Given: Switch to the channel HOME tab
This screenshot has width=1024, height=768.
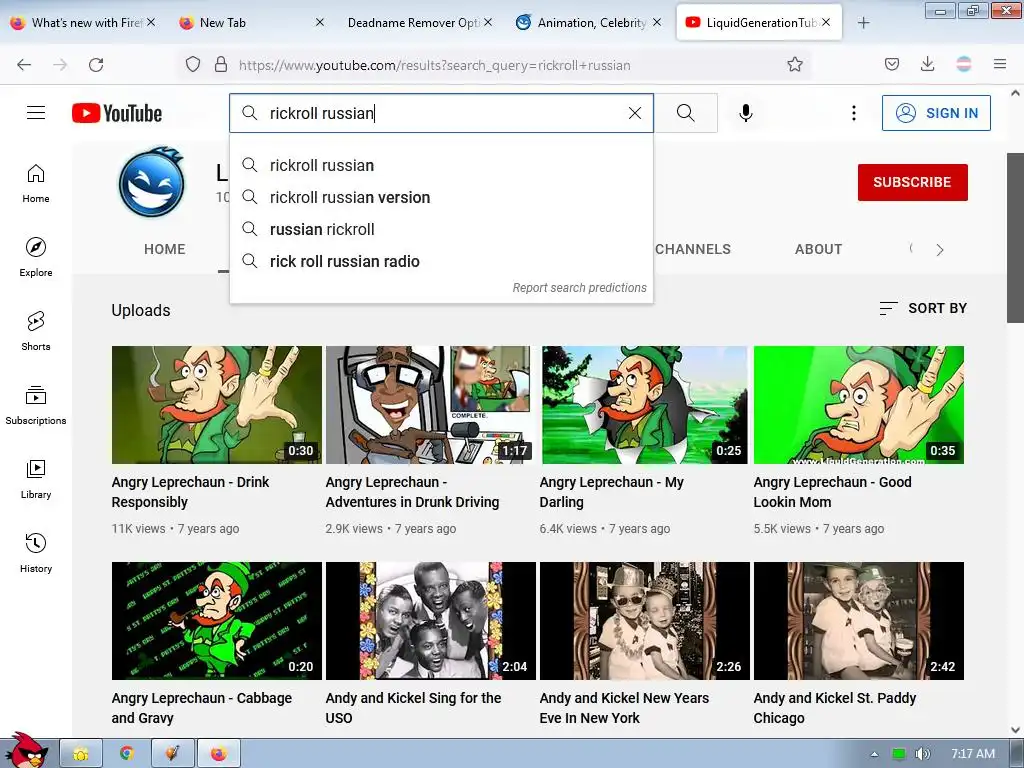Looking at the screenshot, I should click(165, 249).
